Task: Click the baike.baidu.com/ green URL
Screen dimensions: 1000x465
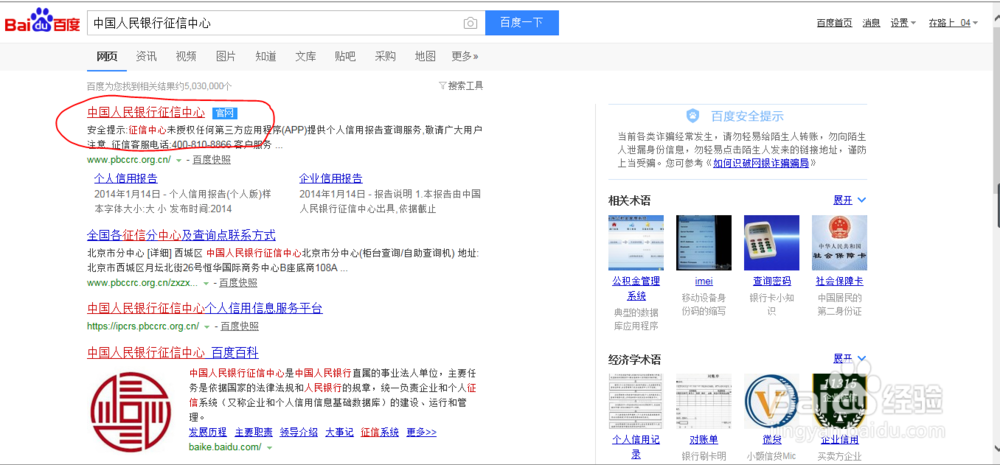Action: tap(225, 447)
